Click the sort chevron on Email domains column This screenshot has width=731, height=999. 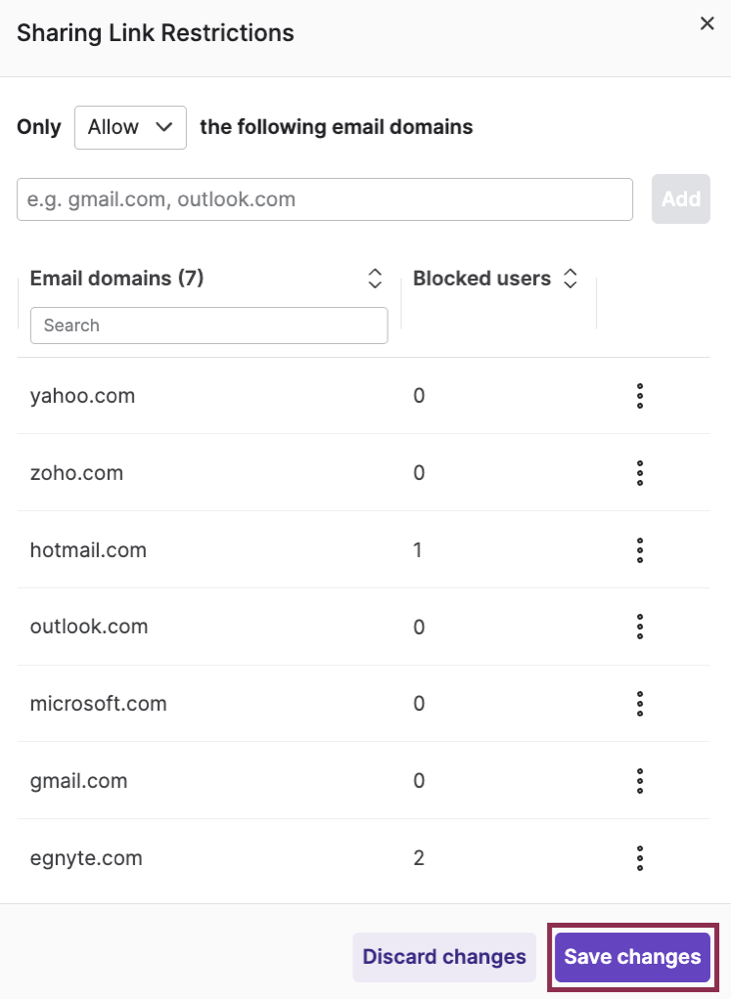(x=374, y=278)
